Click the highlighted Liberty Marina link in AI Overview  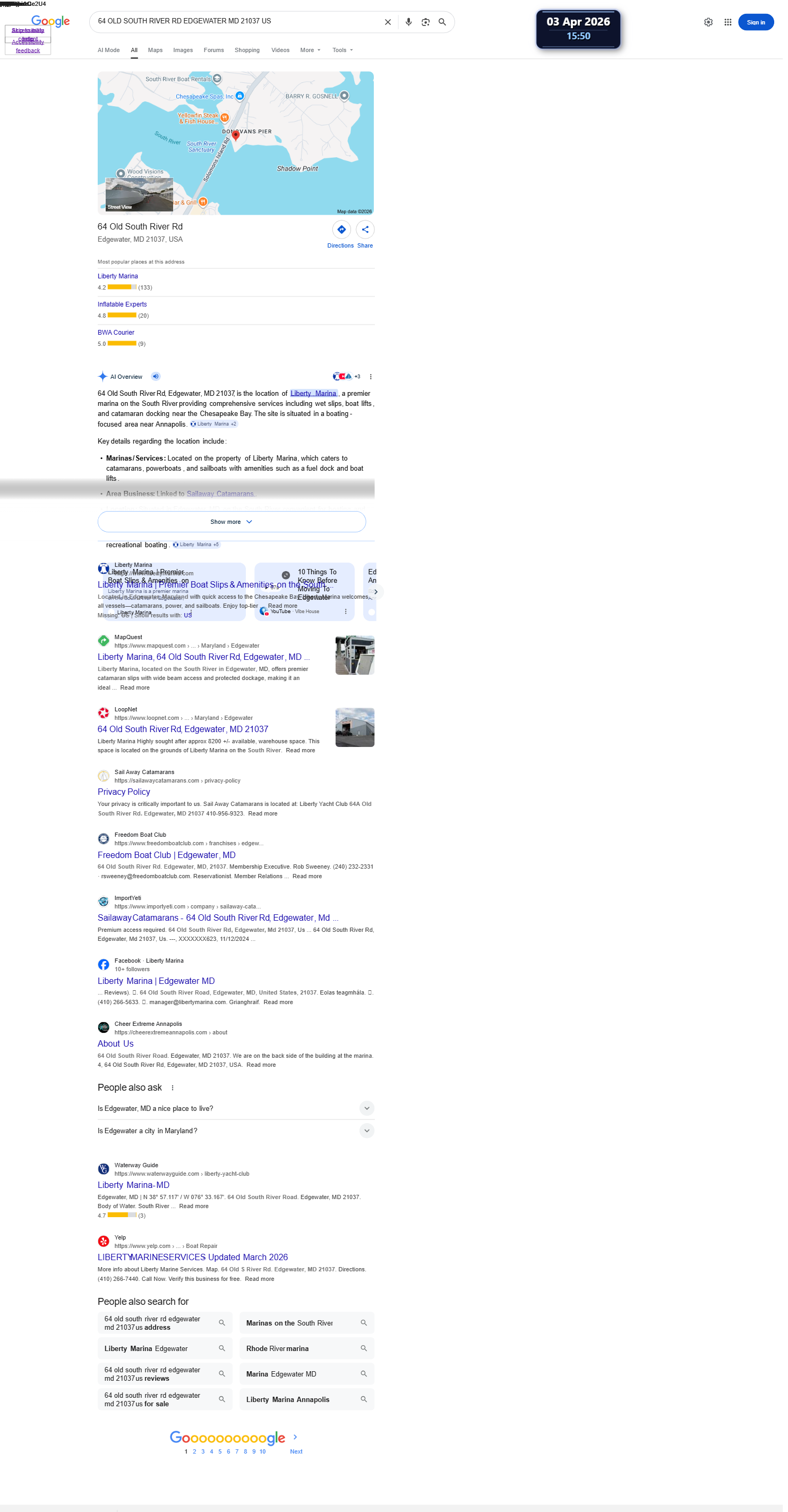click(x=313, y=394)
